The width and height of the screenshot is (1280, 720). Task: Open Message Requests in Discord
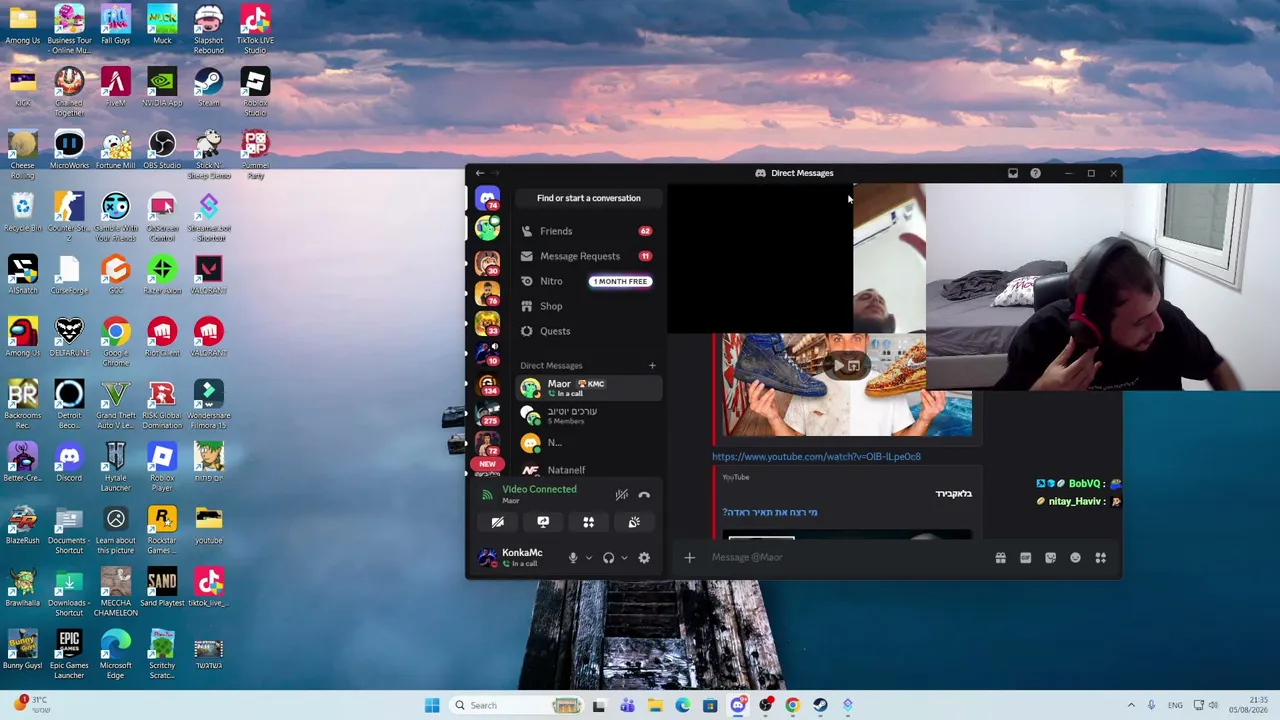(588, 256)
